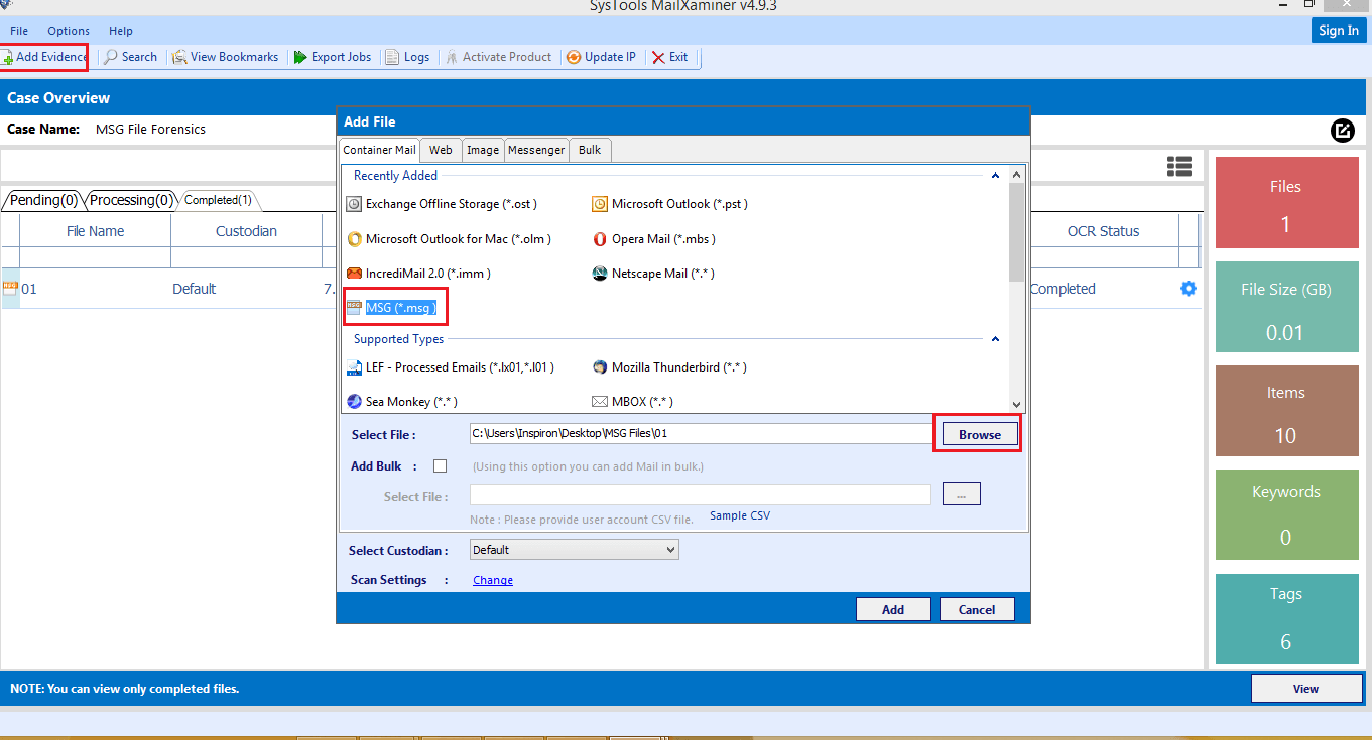The image size is (1372, 740).
Task: Open the Logs toolbar item
Action: [391, 58]
